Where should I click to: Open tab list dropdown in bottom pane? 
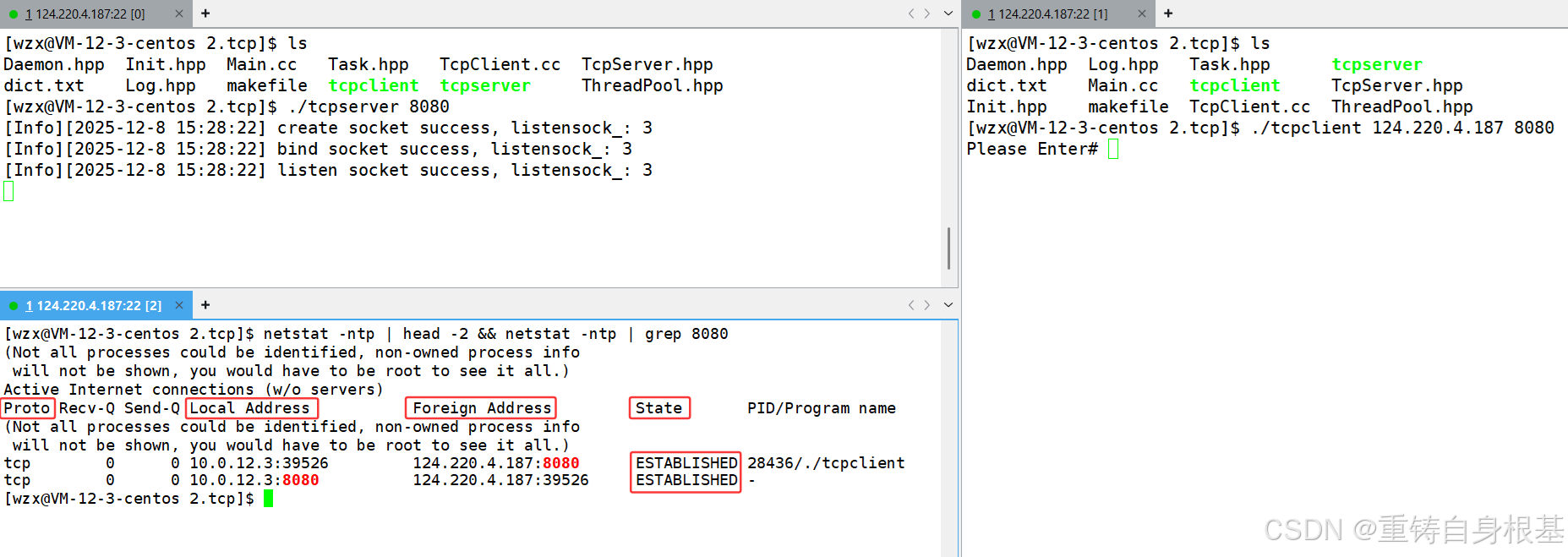click(x=948, y=305)
